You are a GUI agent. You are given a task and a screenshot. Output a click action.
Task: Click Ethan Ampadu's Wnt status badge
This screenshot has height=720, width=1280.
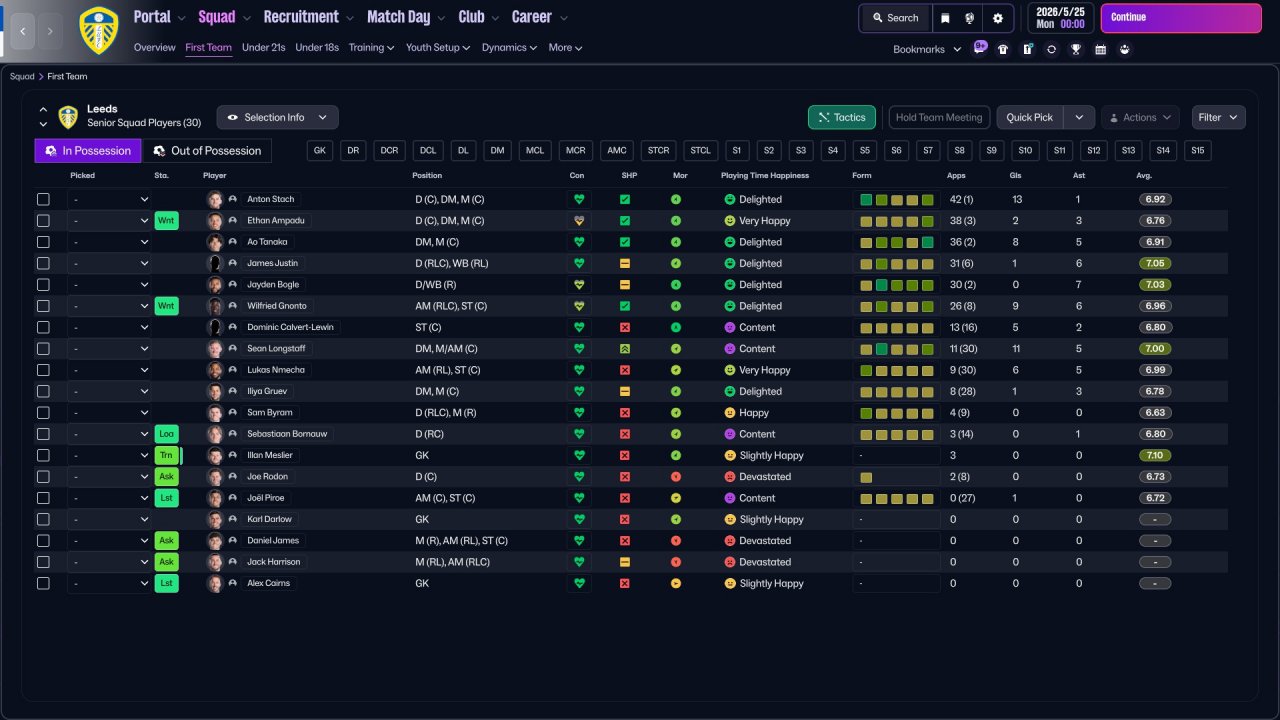click(166, 220)
